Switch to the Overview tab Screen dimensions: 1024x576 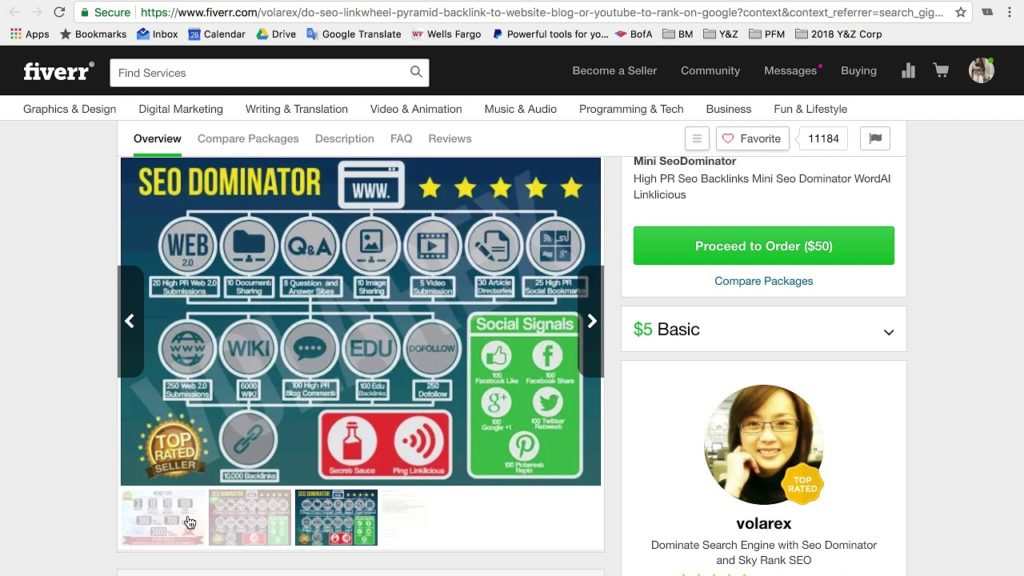tap(157, 138)
